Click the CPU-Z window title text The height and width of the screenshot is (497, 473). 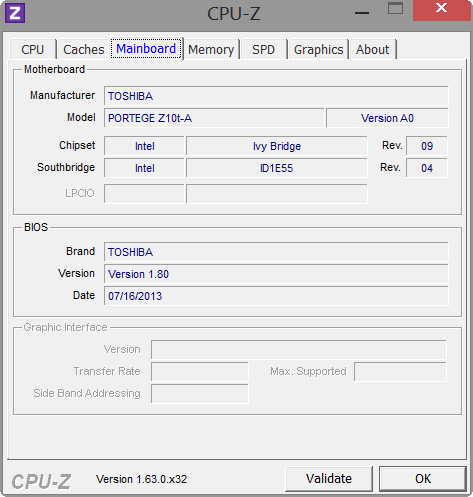point(234,14)
